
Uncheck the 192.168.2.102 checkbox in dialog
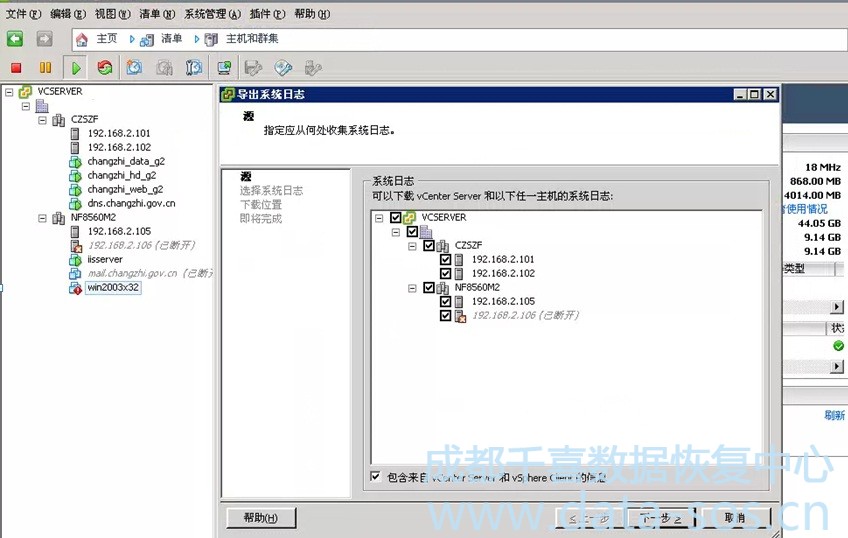coord(446,274)
